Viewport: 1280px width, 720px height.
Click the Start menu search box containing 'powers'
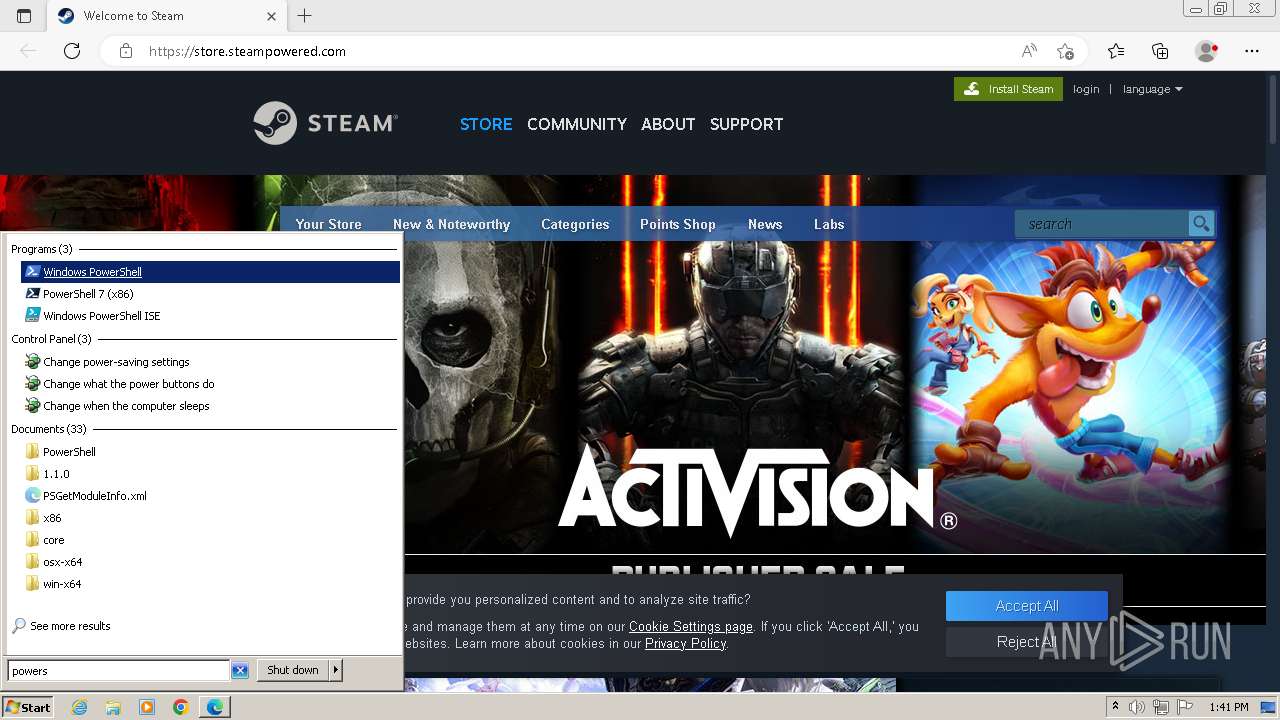[x=119, y=670]
